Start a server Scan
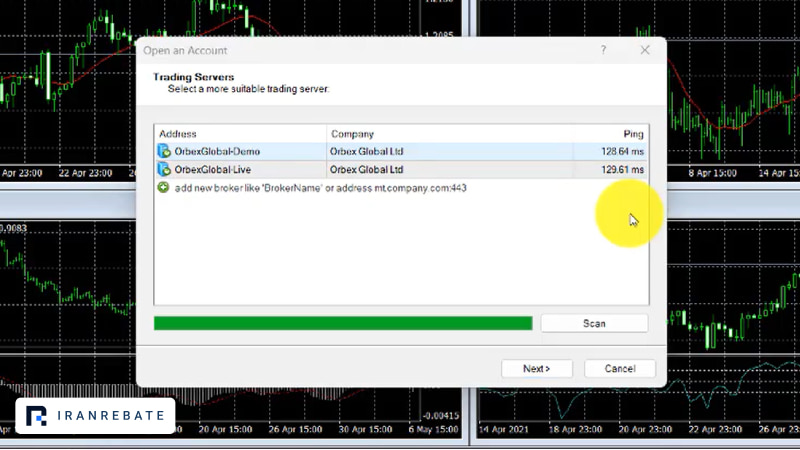 click(594, 323)
